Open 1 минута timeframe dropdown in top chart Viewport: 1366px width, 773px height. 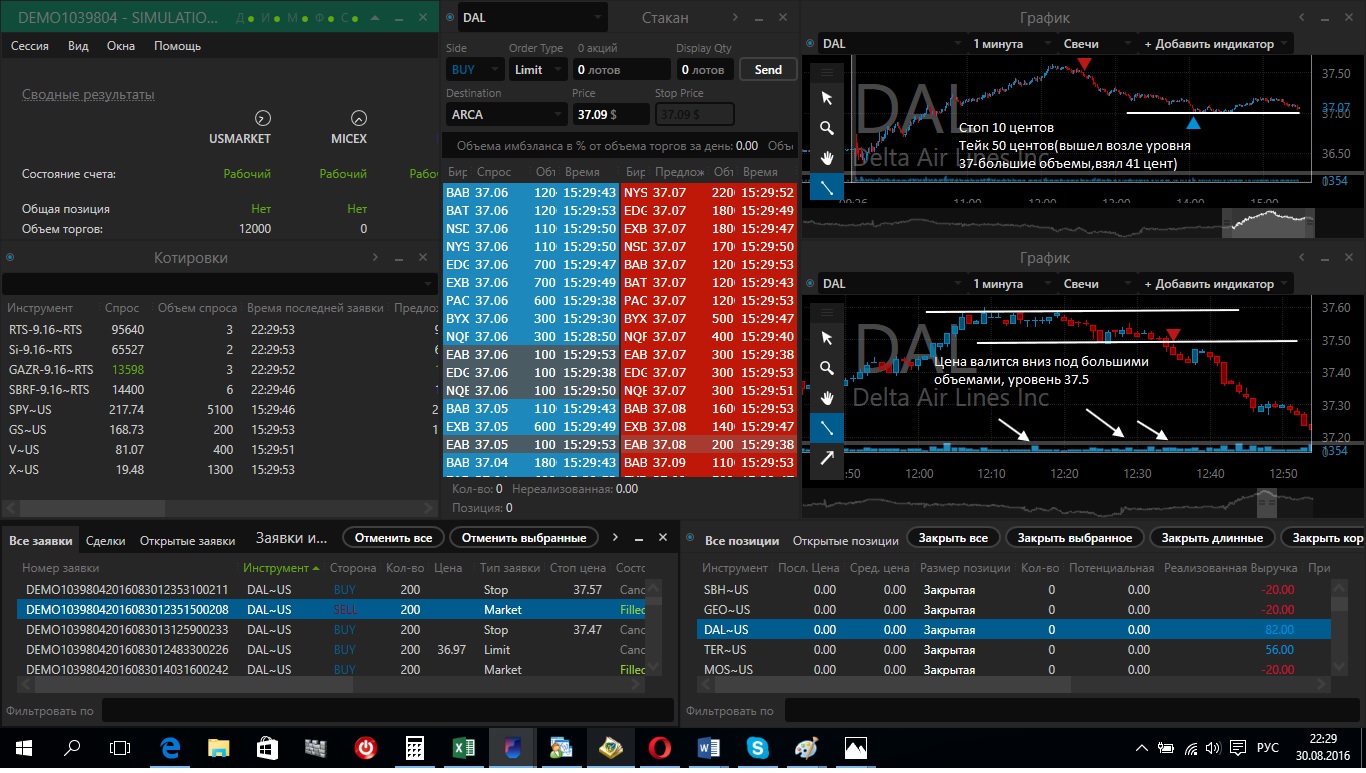[1013, 44]
